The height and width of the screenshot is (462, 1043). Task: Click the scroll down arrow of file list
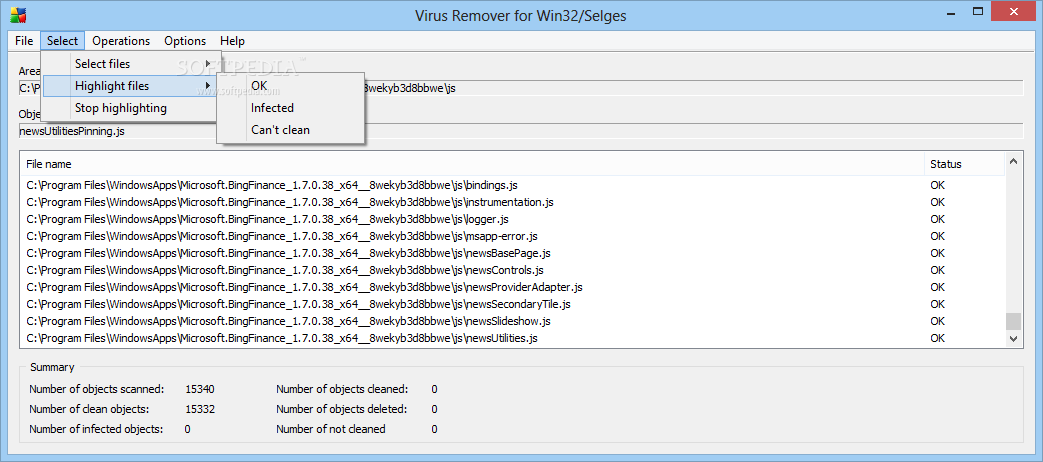coord(1013,338)
